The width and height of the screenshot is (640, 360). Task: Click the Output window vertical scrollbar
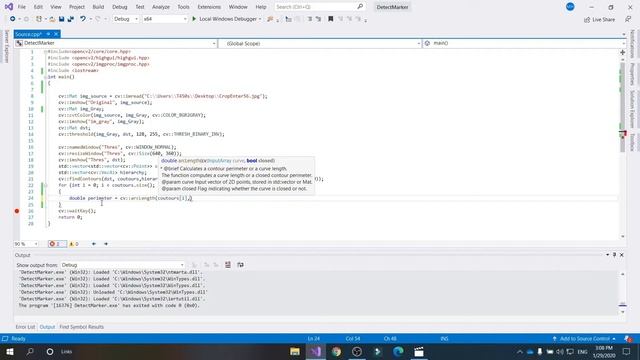(622, 293)
